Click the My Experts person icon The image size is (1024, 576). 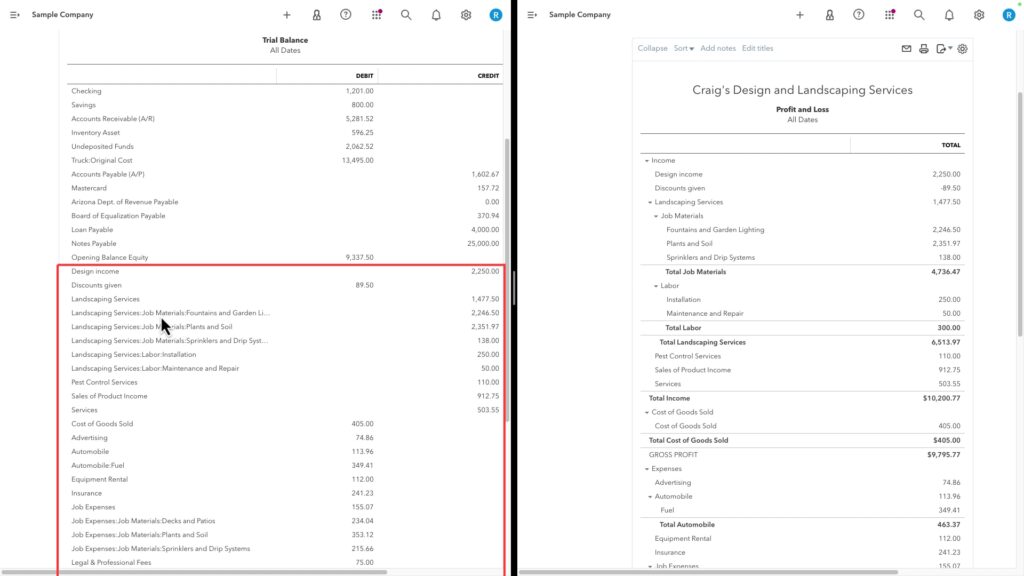coord(317,14)
